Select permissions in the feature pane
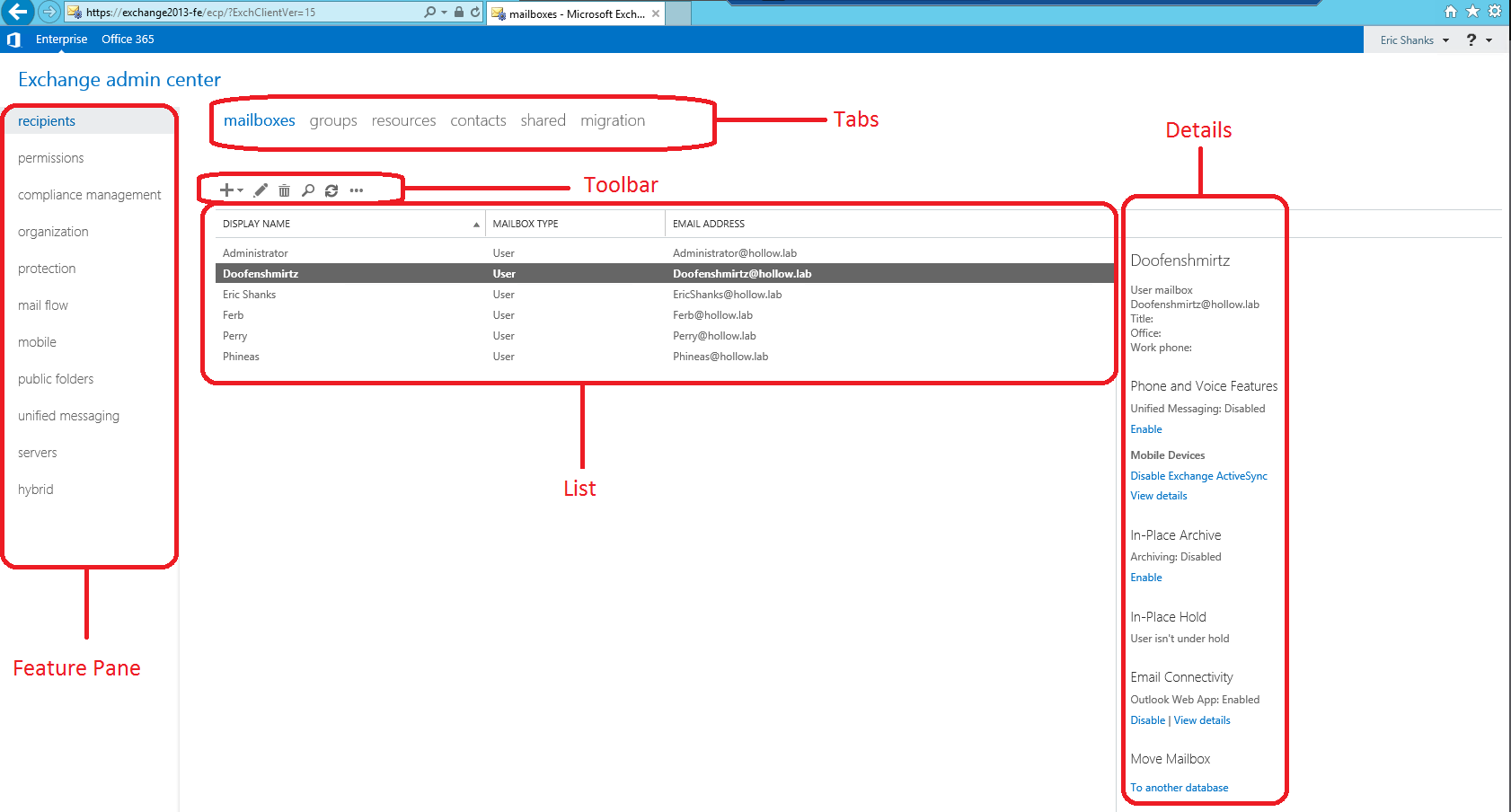 50,158
